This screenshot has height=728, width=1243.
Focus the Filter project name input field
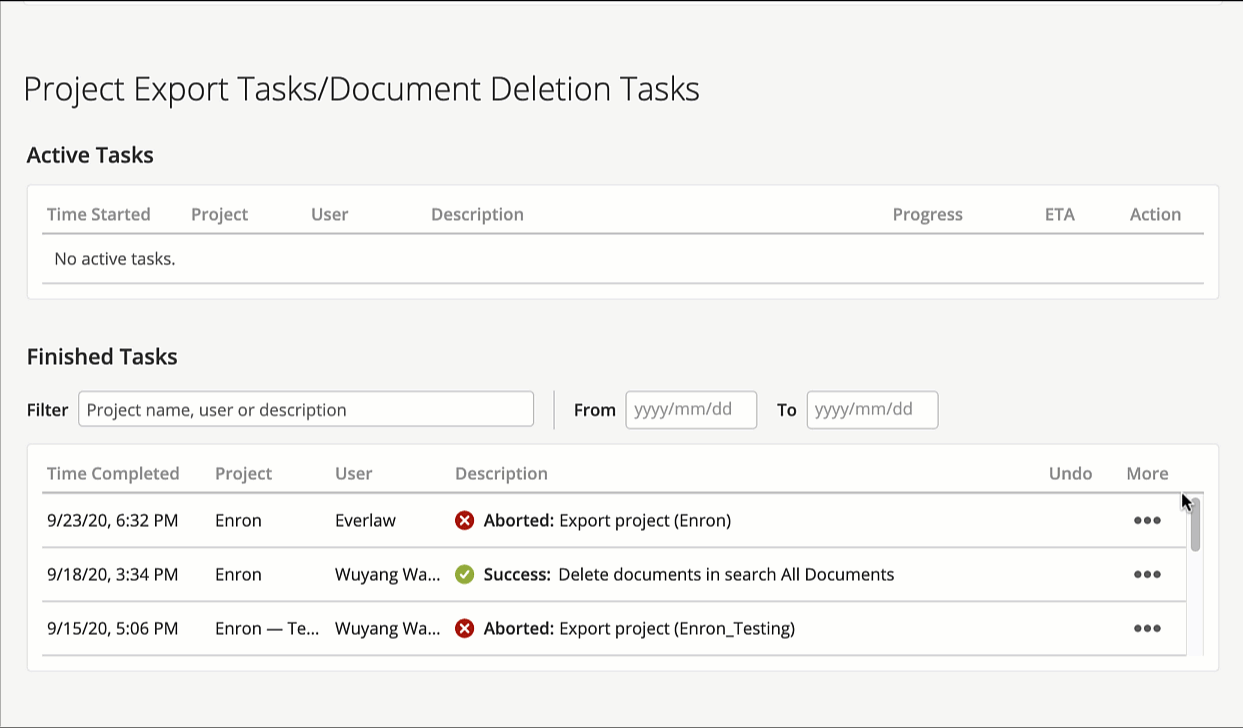(306, 409)
